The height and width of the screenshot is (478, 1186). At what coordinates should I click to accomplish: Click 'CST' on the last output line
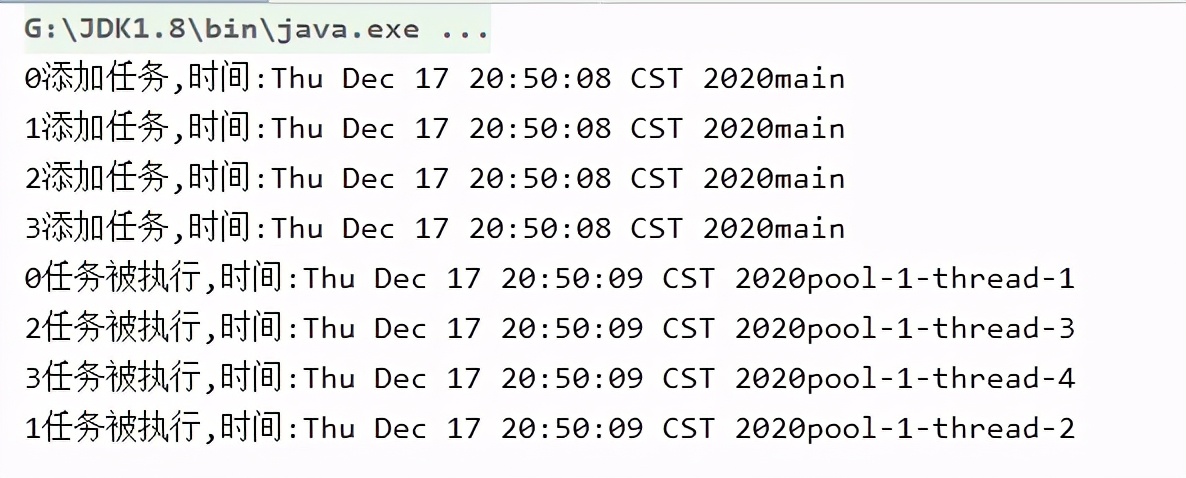[688, 429]
